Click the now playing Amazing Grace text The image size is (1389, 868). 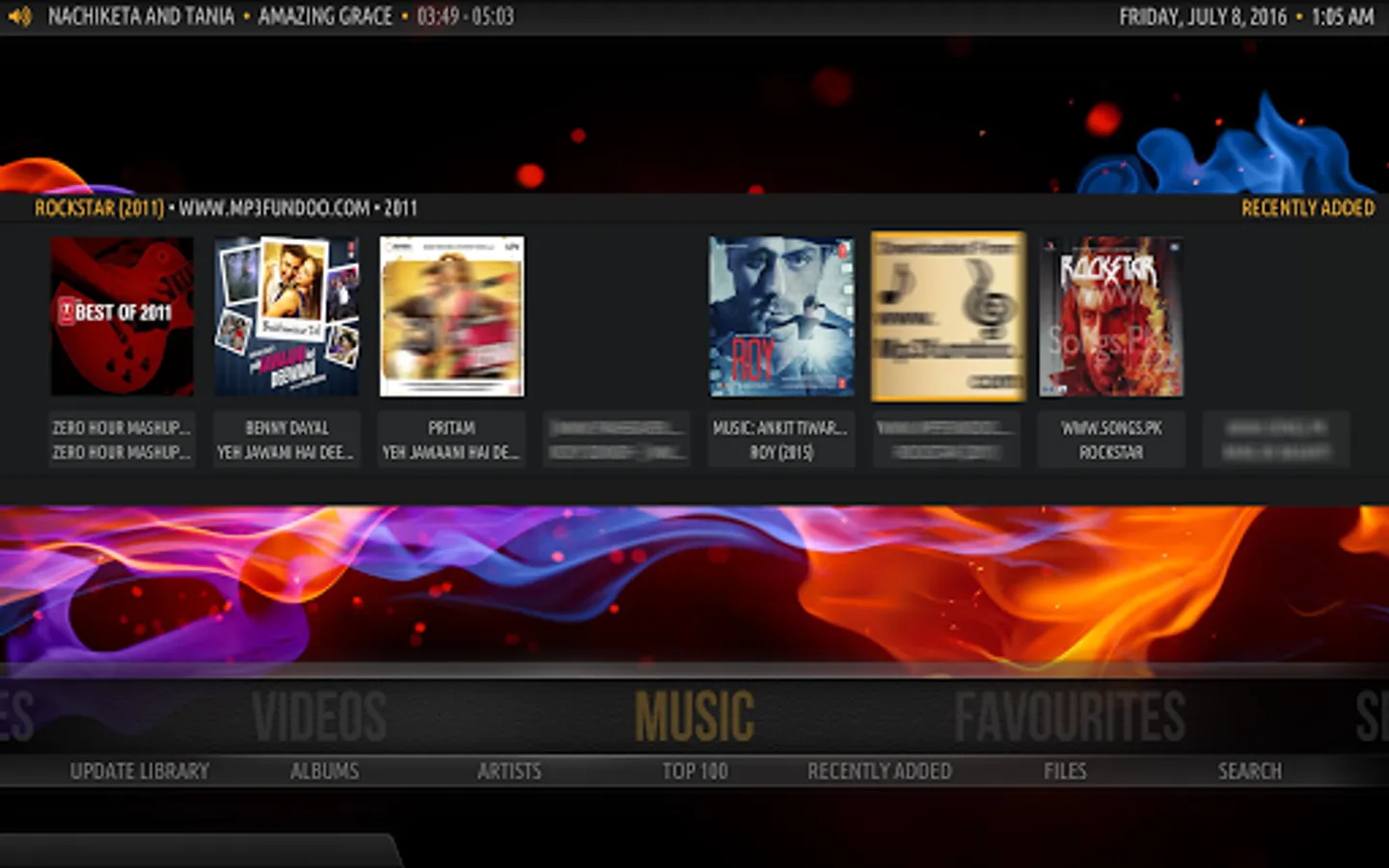point(325,16)
